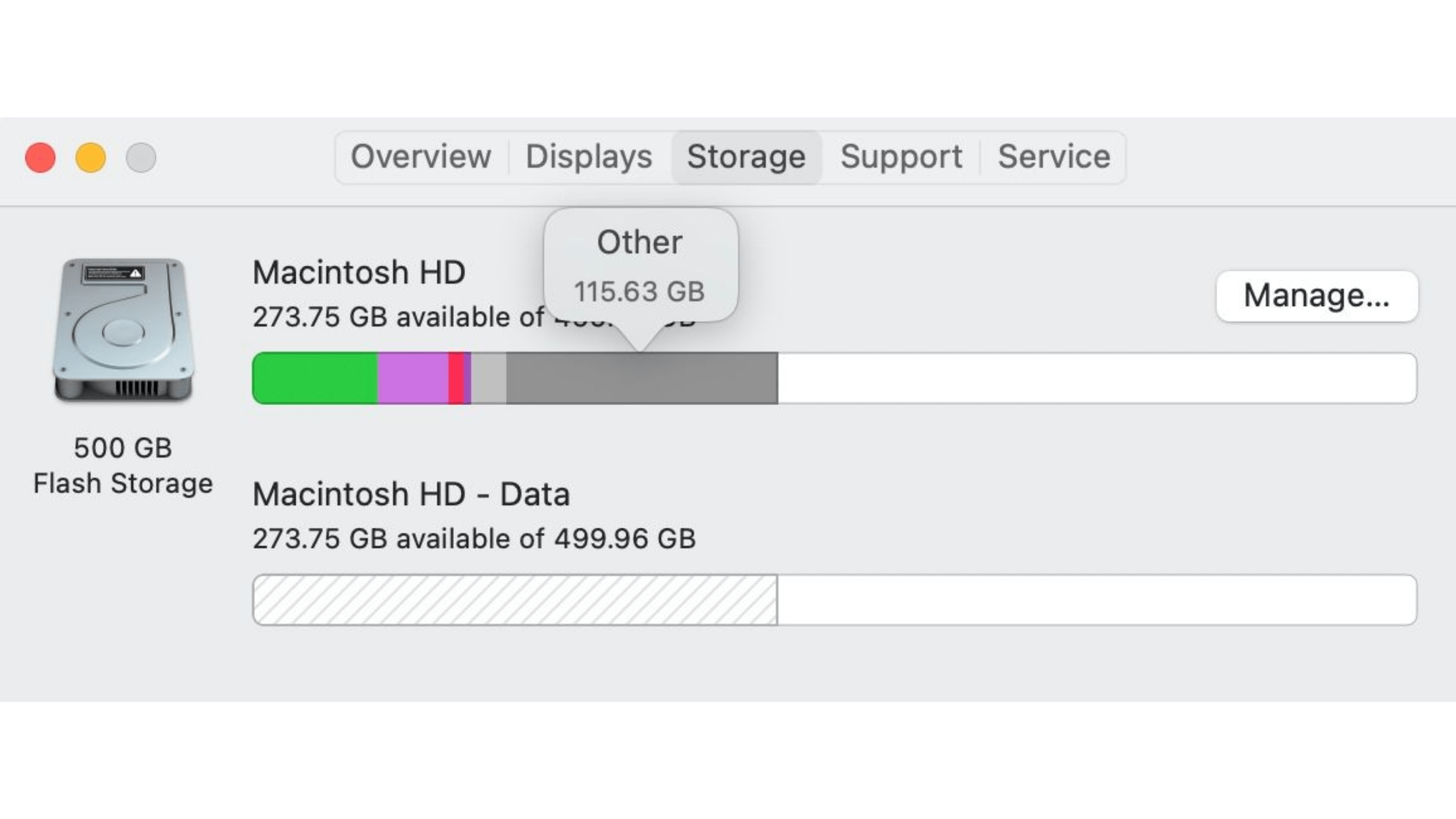1456x819 pixels.
Task: Click the striped used portion of Data bar
Action: click(x=515, y=600)
